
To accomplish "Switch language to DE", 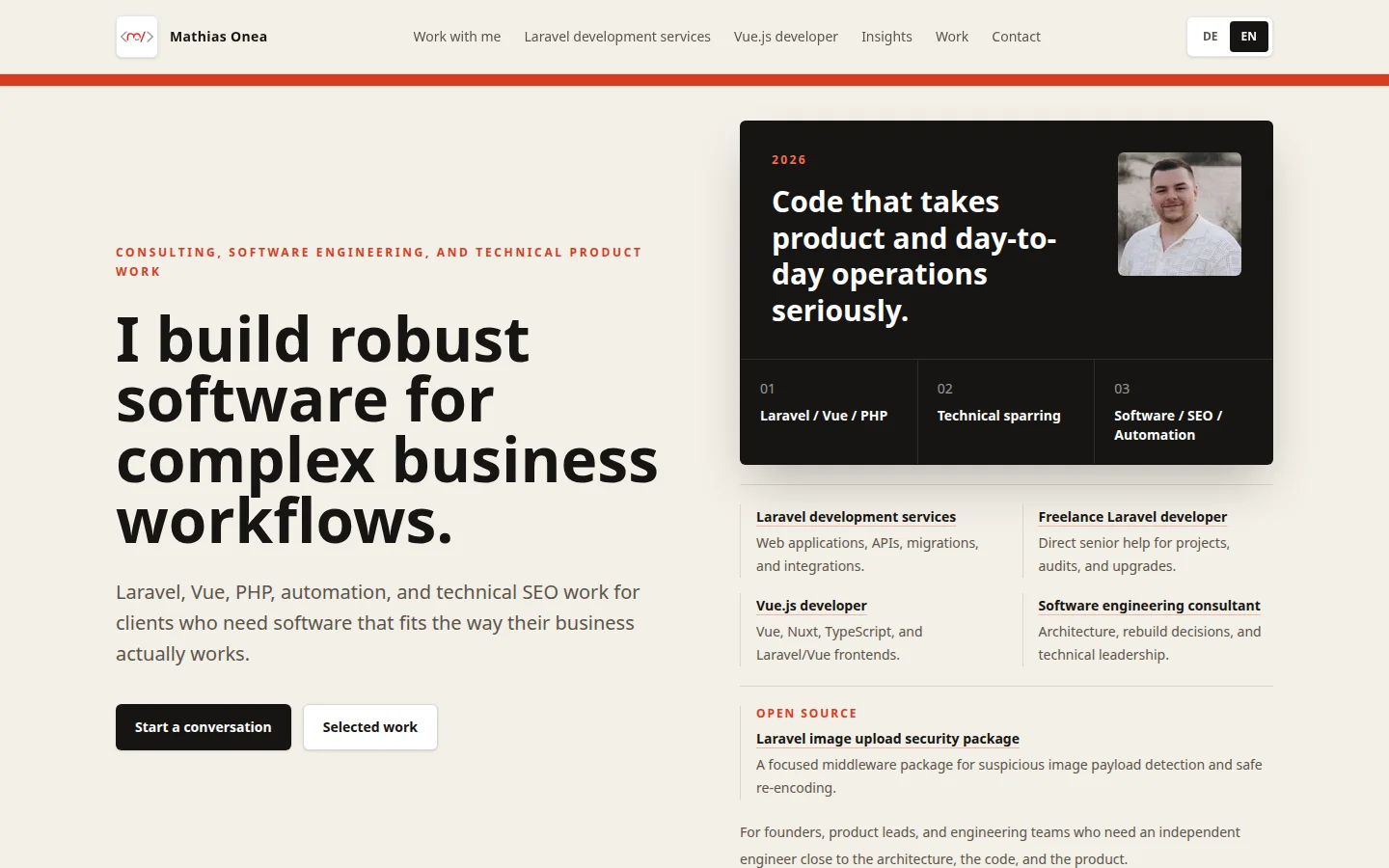I will [1210, 37].
